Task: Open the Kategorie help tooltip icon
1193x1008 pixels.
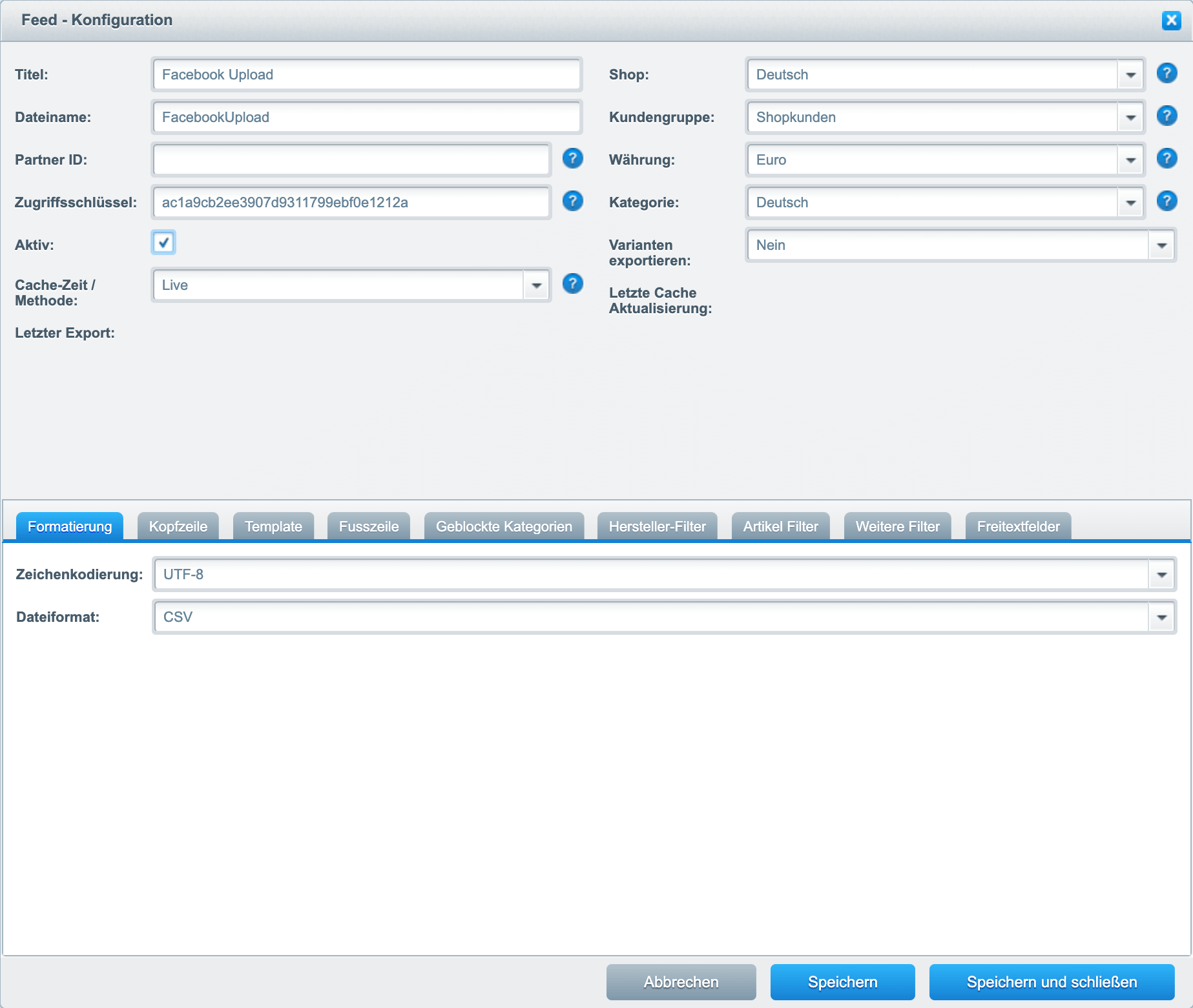Action: click(1166, 201)
